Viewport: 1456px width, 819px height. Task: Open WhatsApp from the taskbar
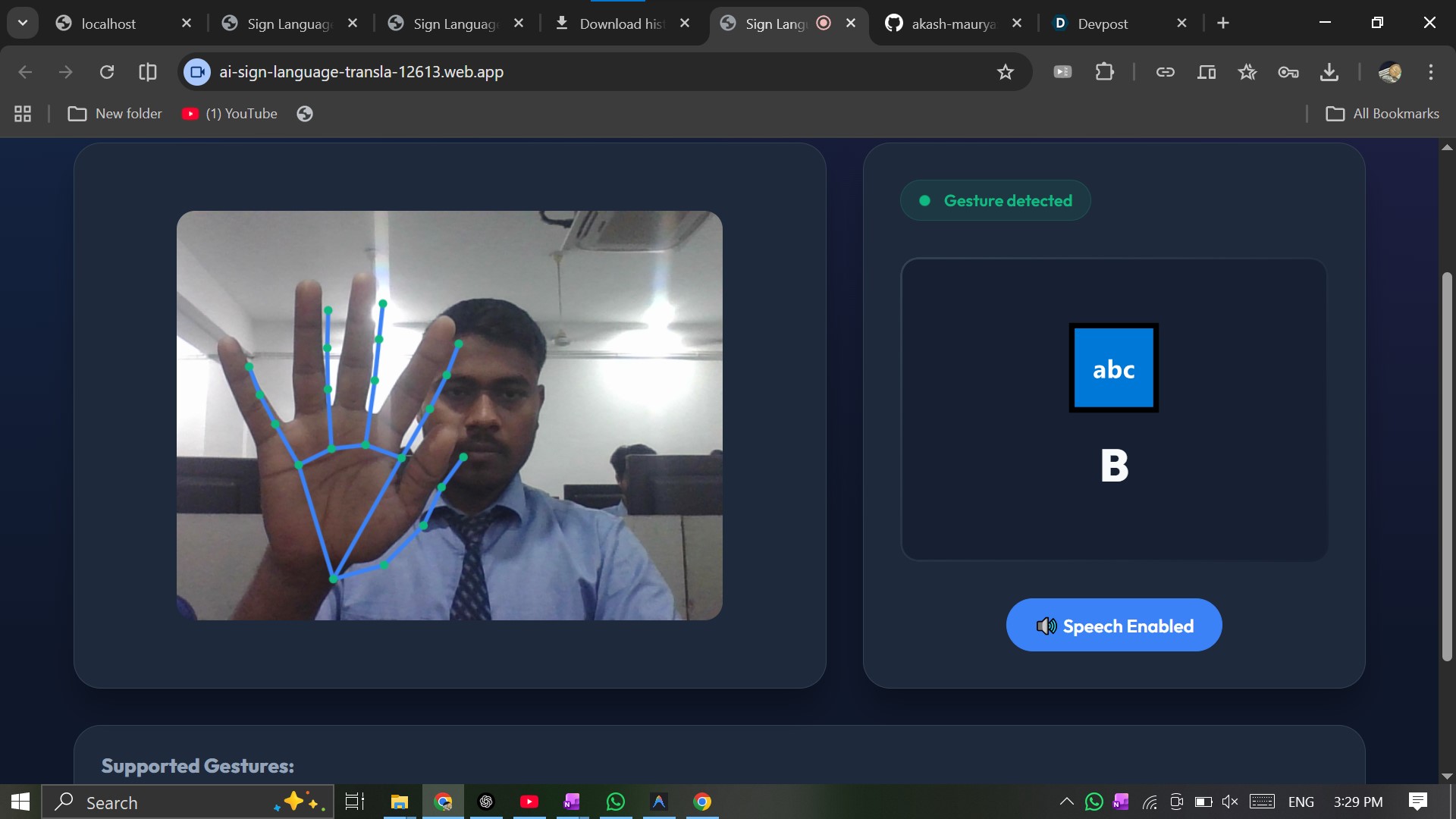(615, 802)
